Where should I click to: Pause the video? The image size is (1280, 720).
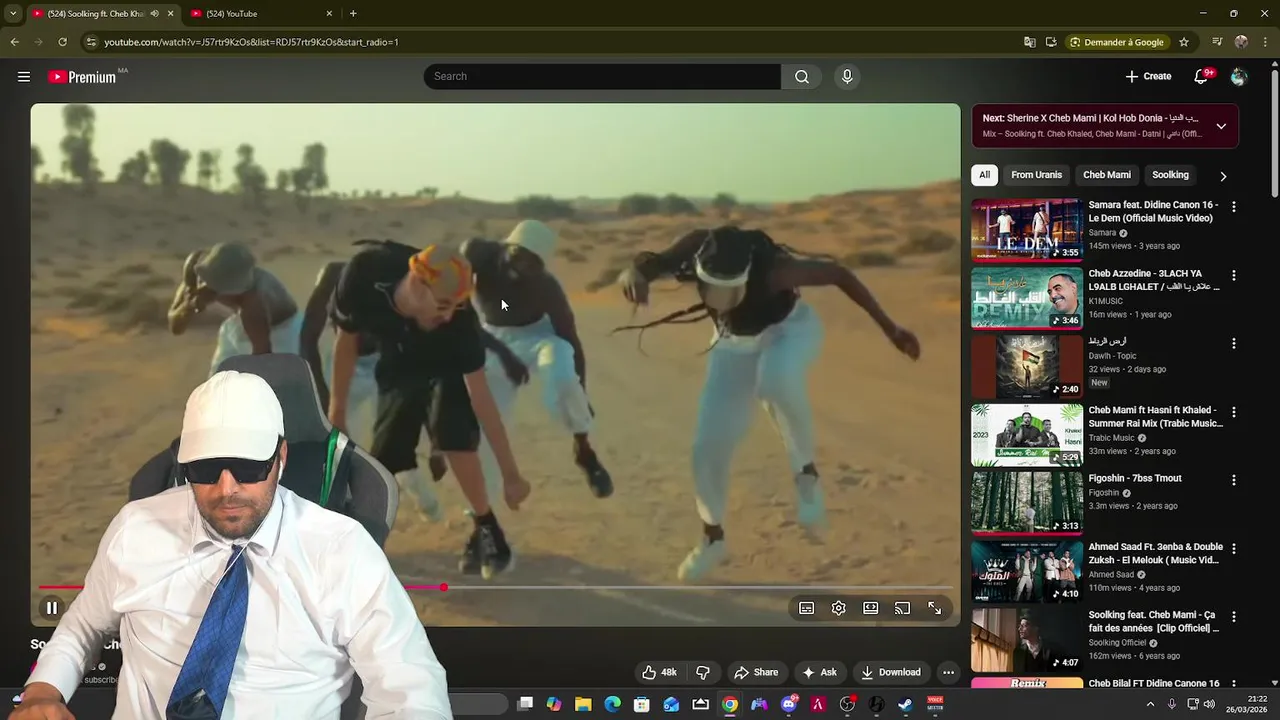(52, 607)
